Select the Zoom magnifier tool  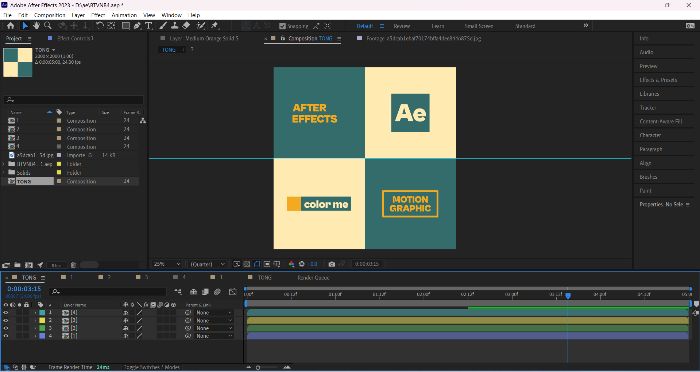pos(48,26)
